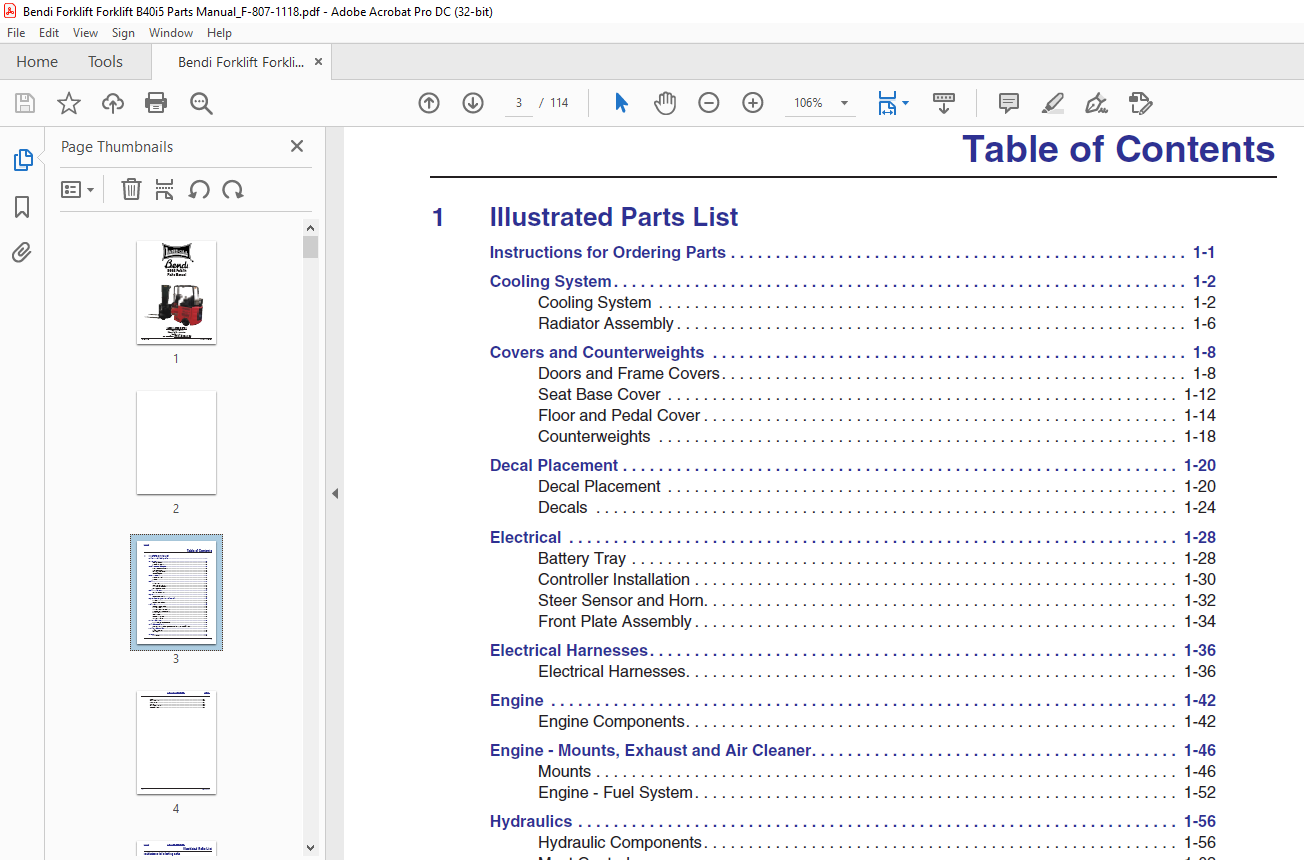Click the upload to cloud icon
This screenshot has height=860, width=1304.
click(113, 103)
